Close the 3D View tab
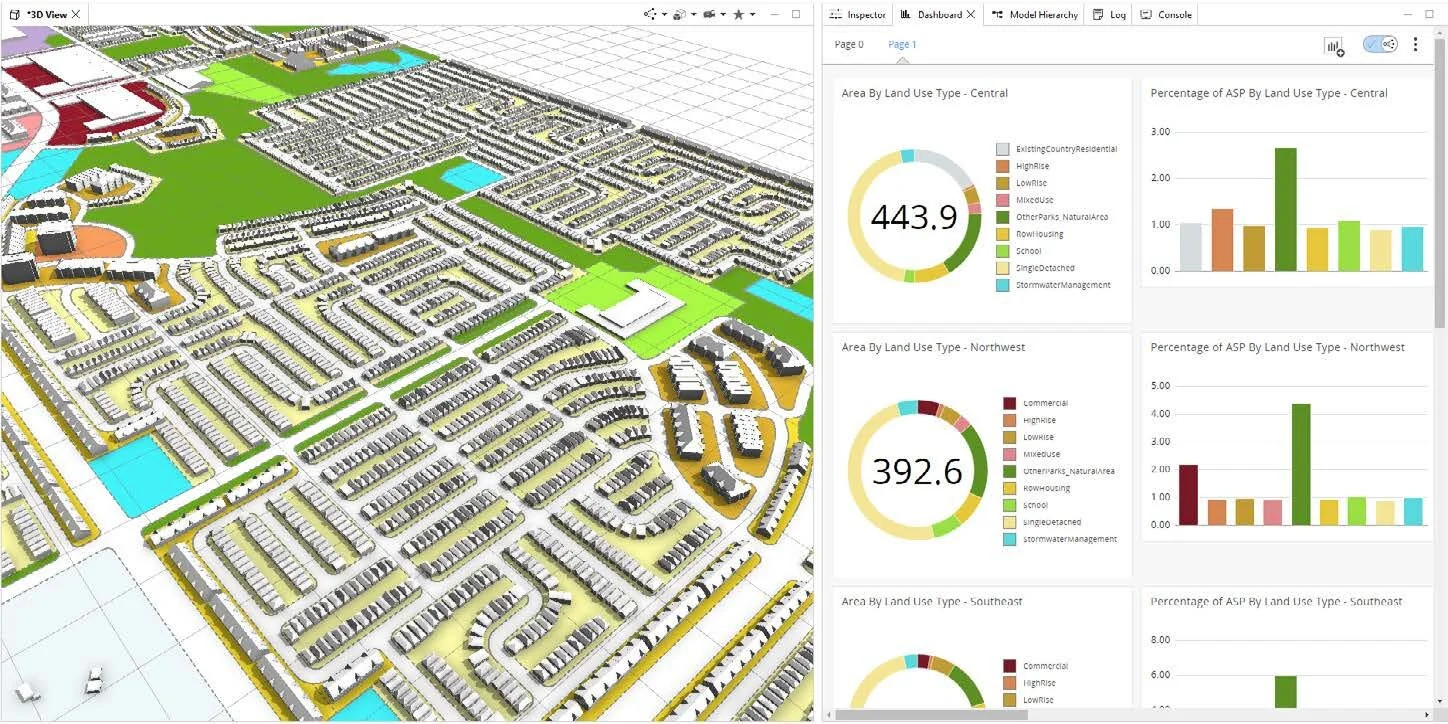The width and height of the screenshot is (1448, 724). 76,14
